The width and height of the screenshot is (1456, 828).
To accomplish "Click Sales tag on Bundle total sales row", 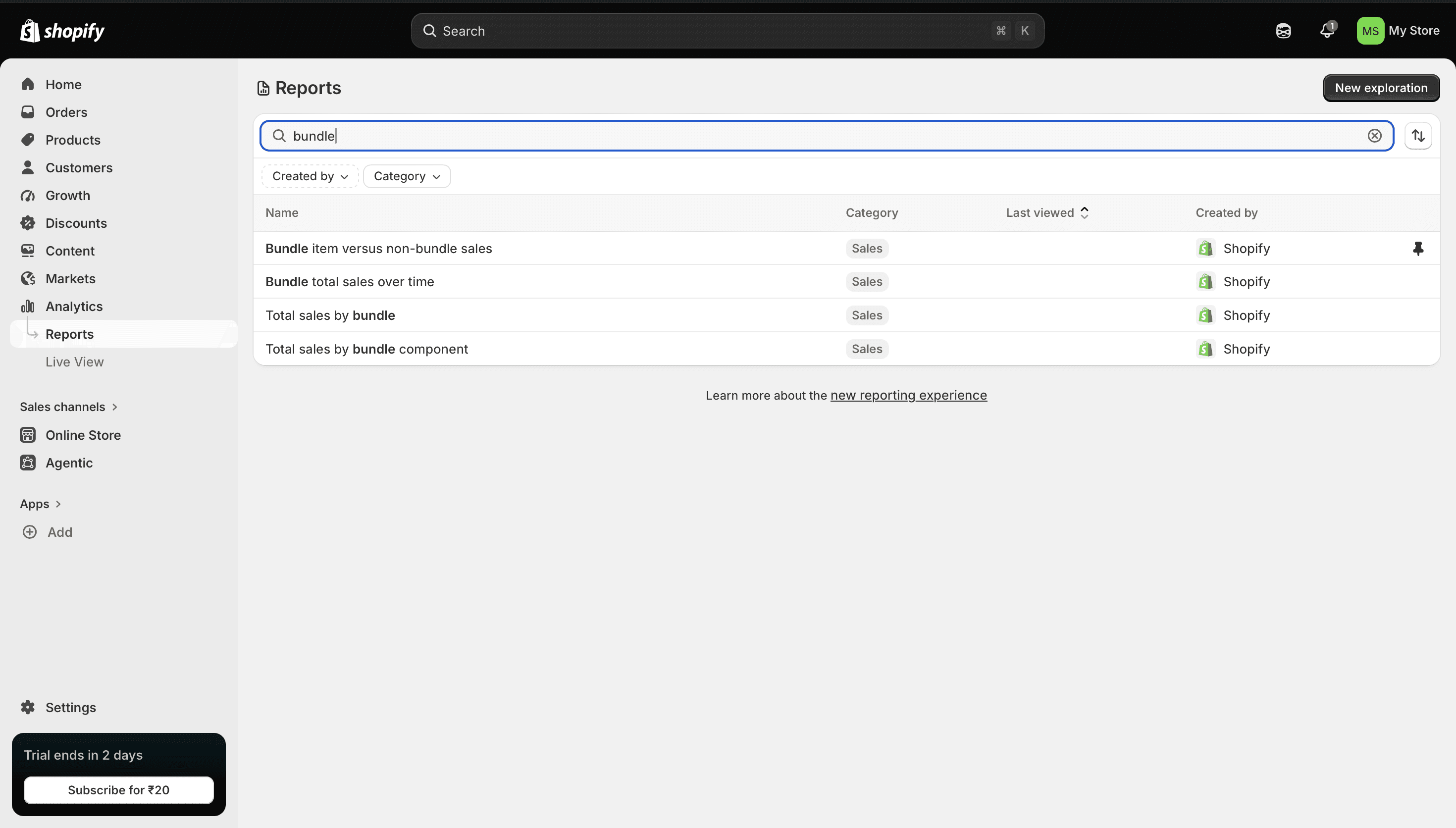I will [x=867, y=281].
